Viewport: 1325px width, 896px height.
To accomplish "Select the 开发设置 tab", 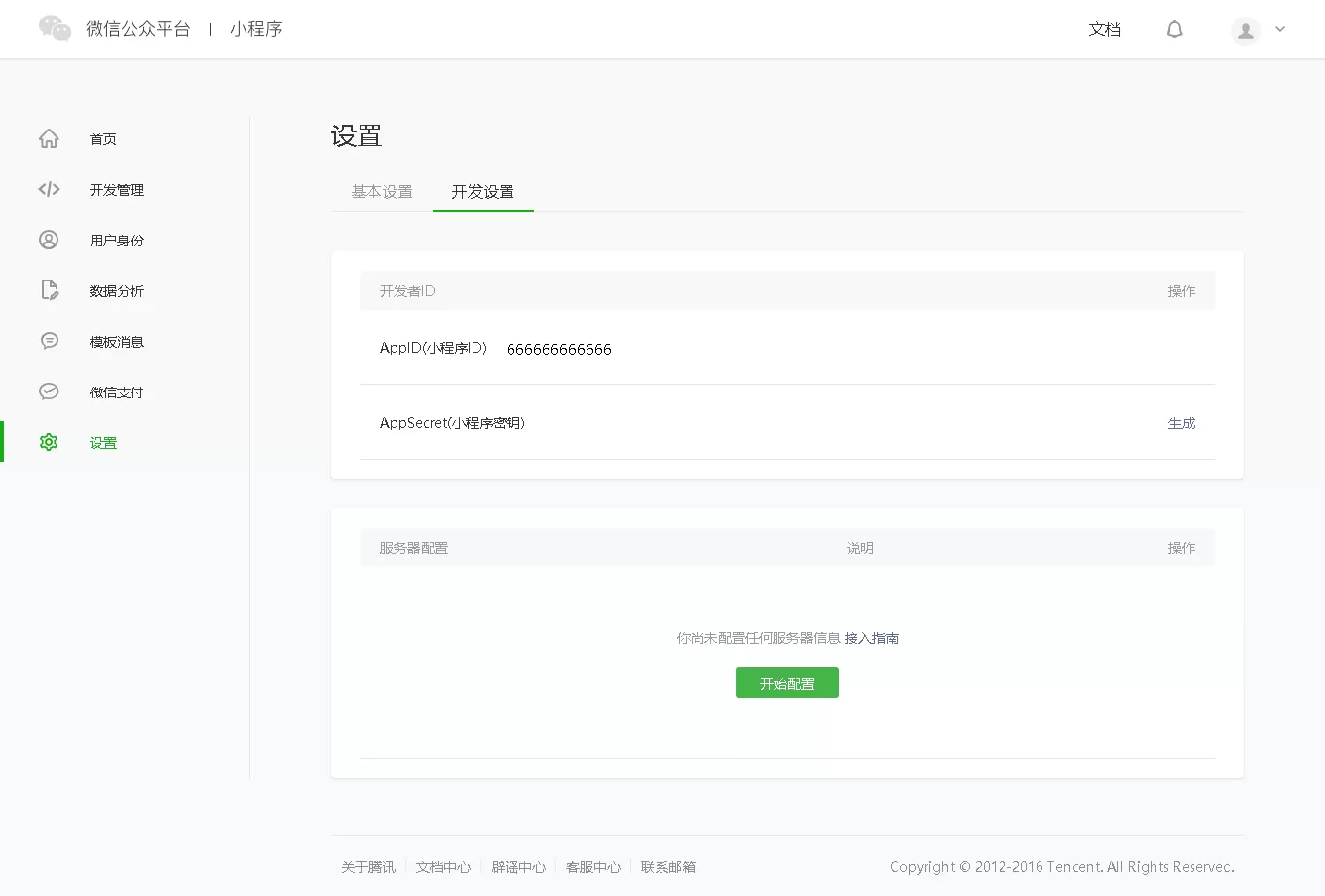I will pos(483,192).
